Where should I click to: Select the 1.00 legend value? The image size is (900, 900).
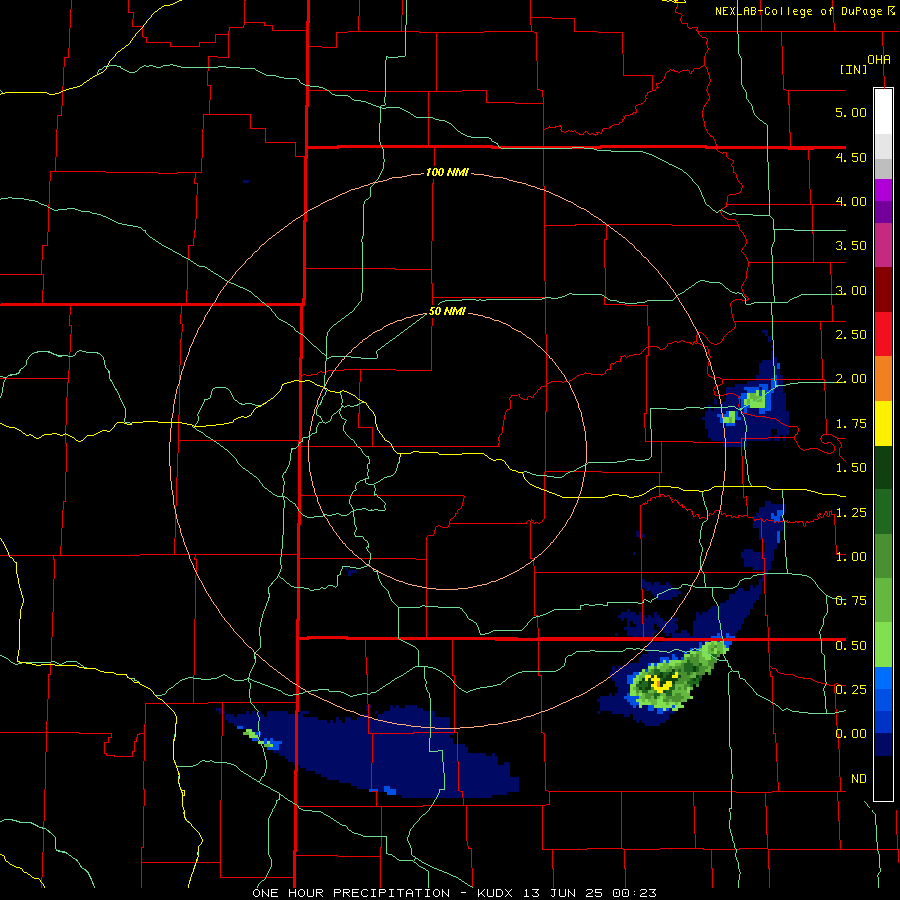click(851, 557)
